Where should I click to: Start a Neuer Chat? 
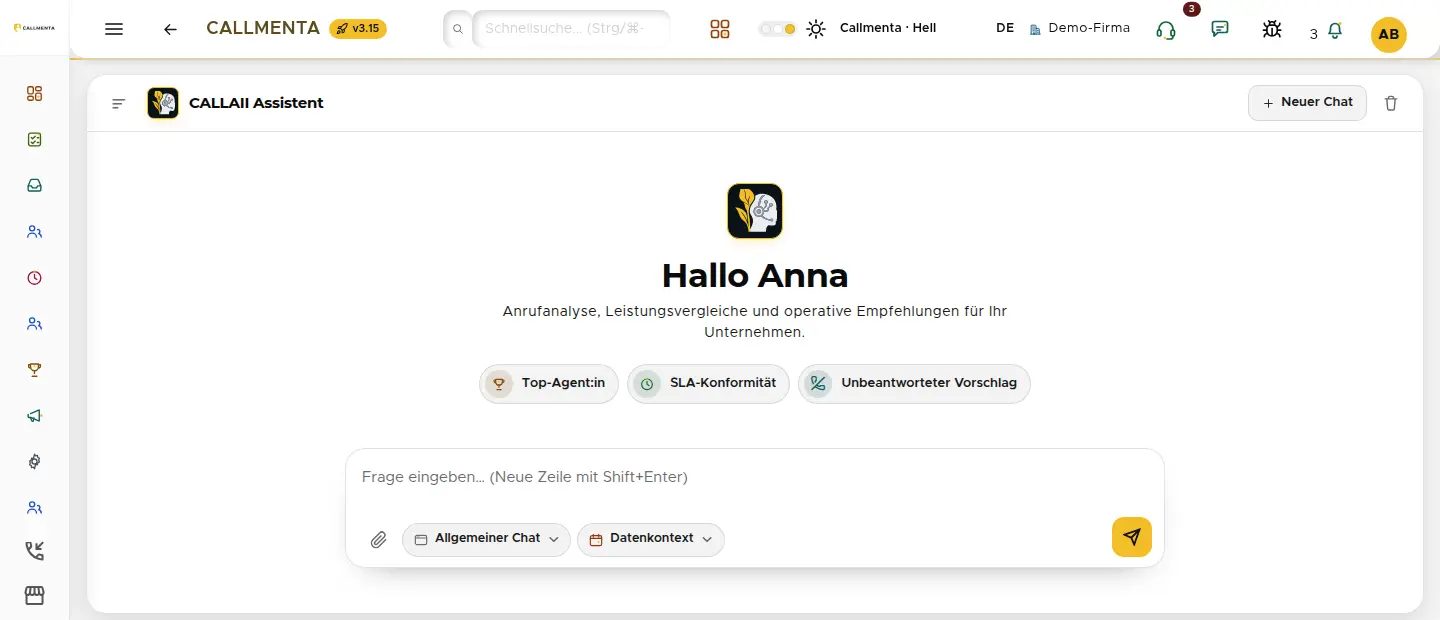[1307, 103]
